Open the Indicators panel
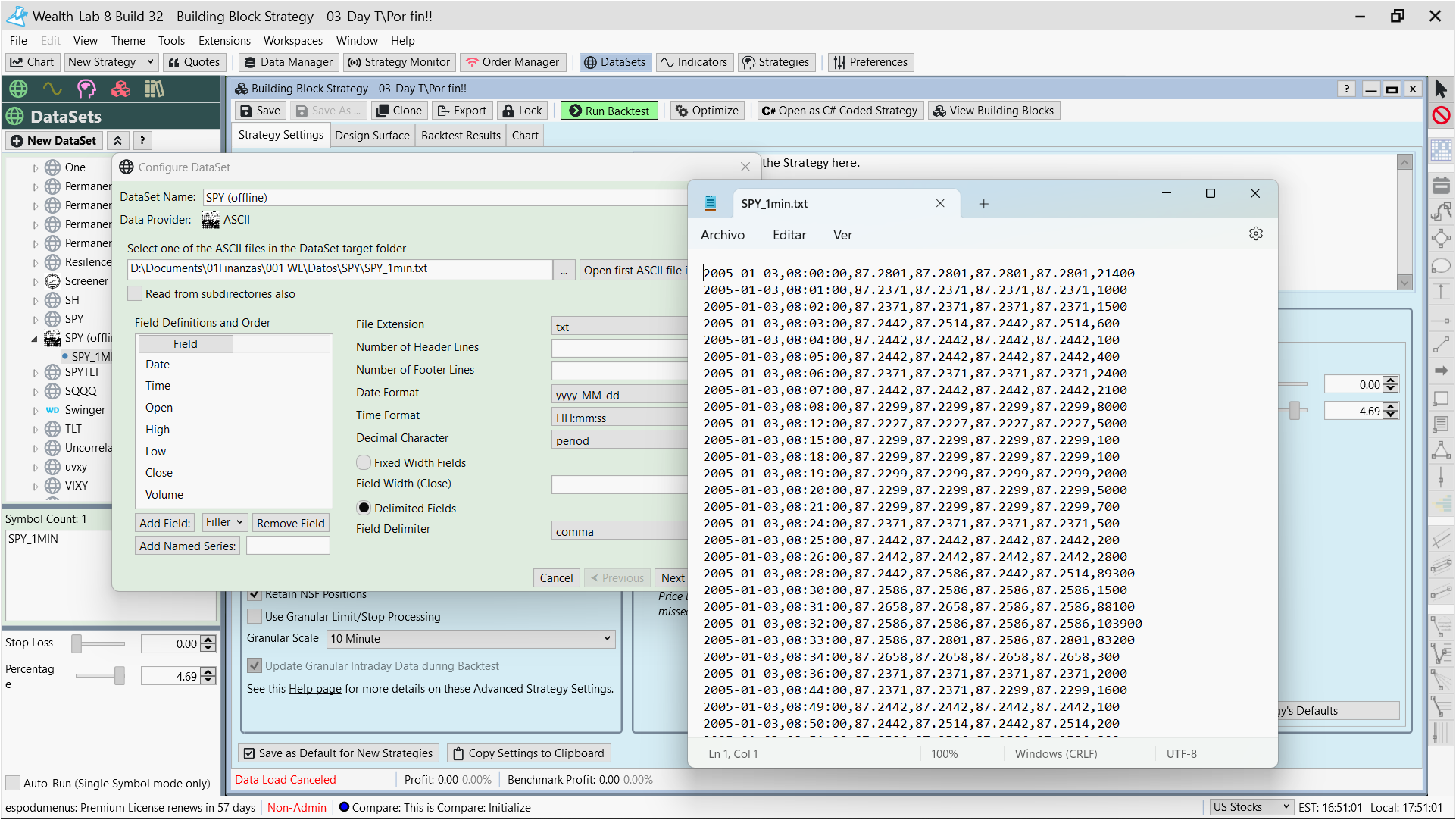The image size is (1456, 820). point(694,62)
